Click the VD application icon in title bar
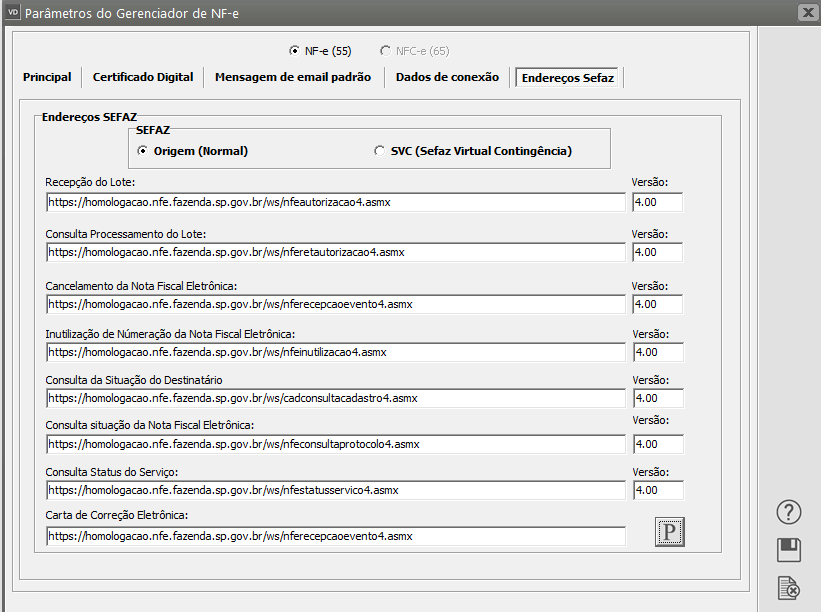 (x=12, y=12)
